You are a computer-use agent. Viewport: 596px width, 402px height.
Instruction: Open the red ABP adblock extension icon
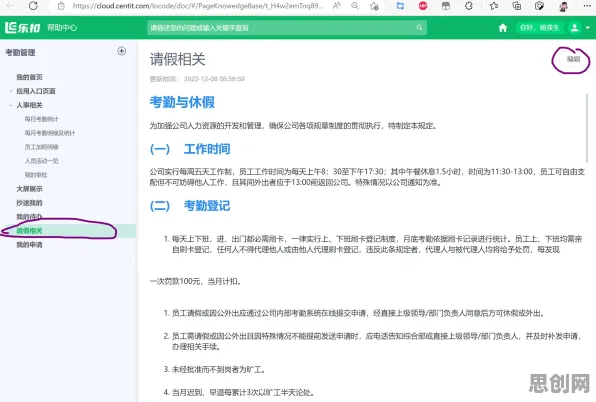click(x=423, y=6)
